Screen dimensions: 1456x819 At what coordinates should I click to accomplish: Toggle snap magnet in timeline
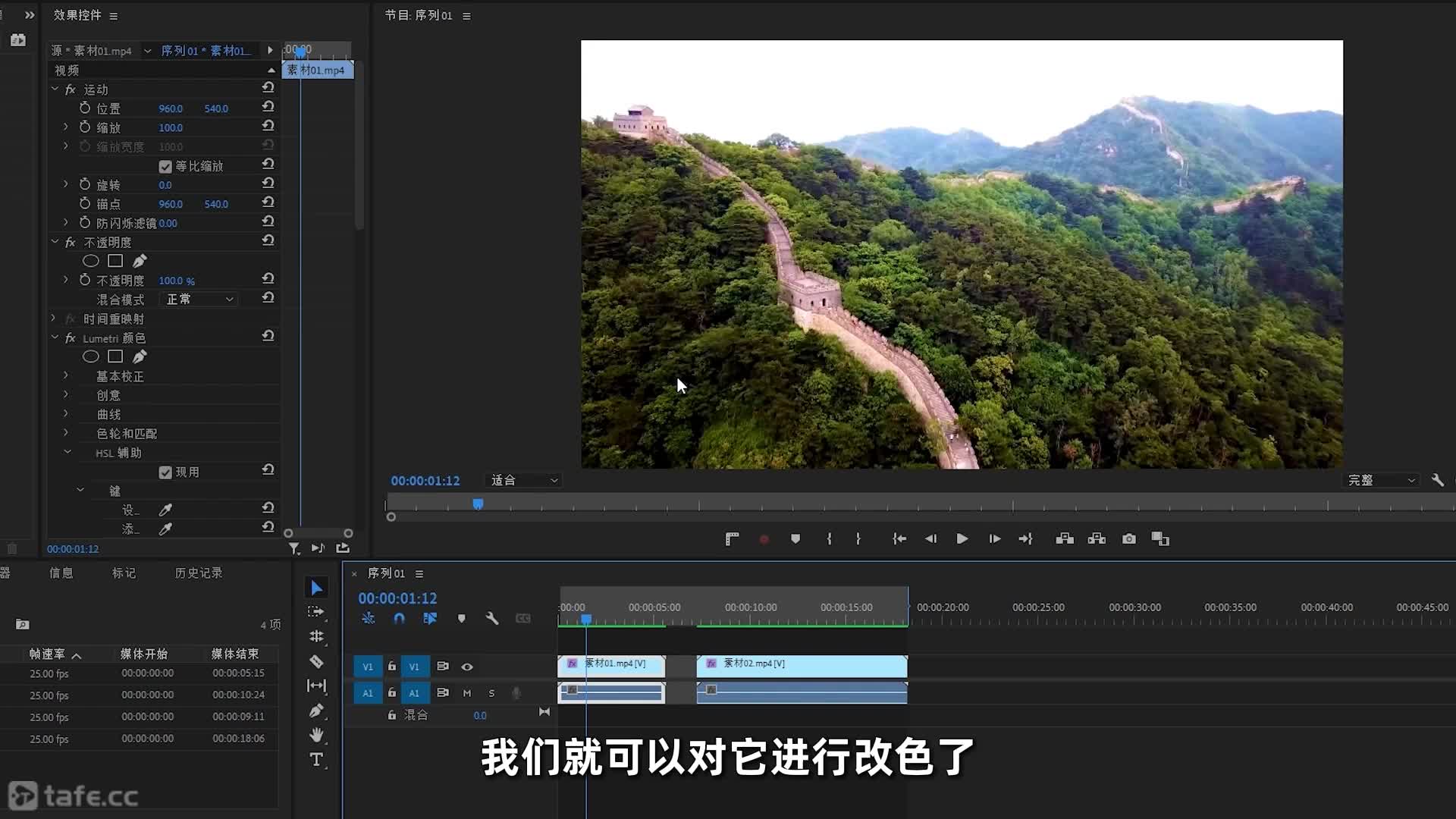[399, 619]
